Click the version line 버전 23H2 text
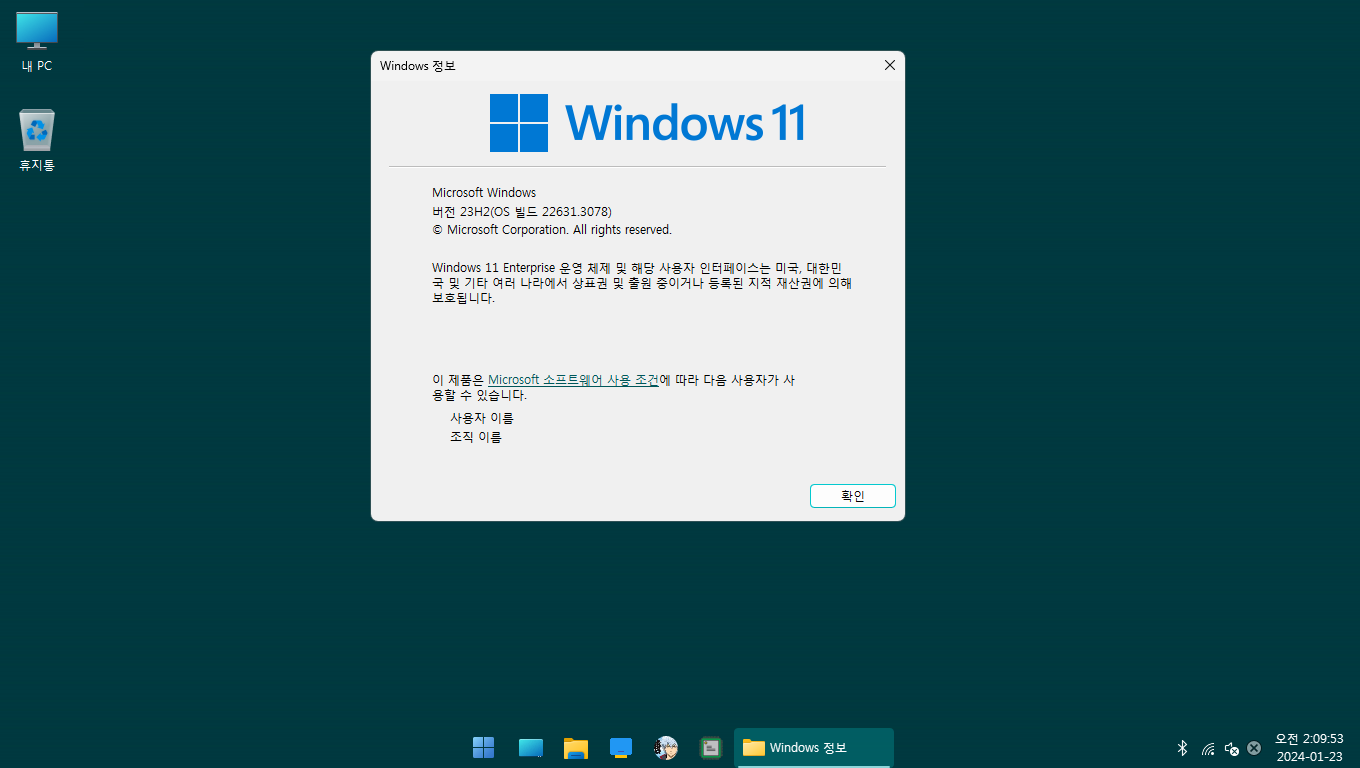The height and width of the screenshot is (768, 1360). click(522, 211)
